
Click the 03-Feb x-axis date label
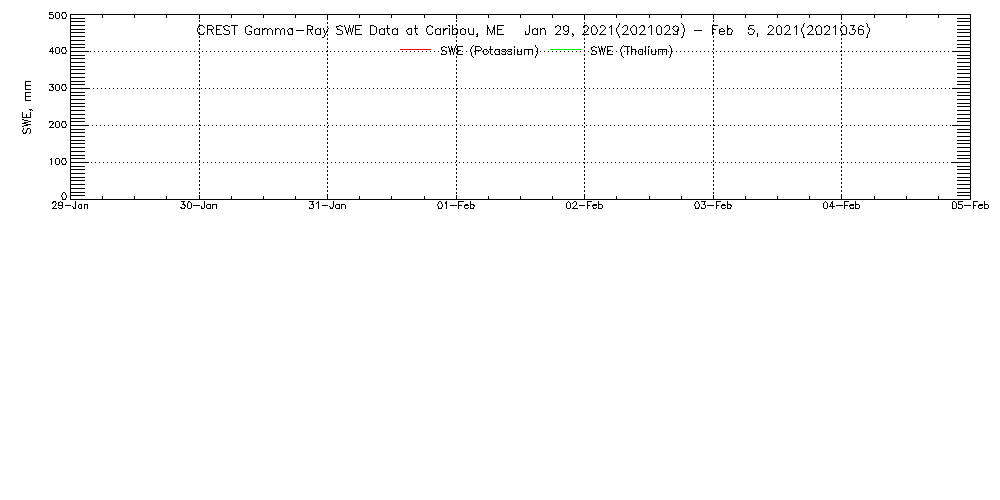coord(712,205)
